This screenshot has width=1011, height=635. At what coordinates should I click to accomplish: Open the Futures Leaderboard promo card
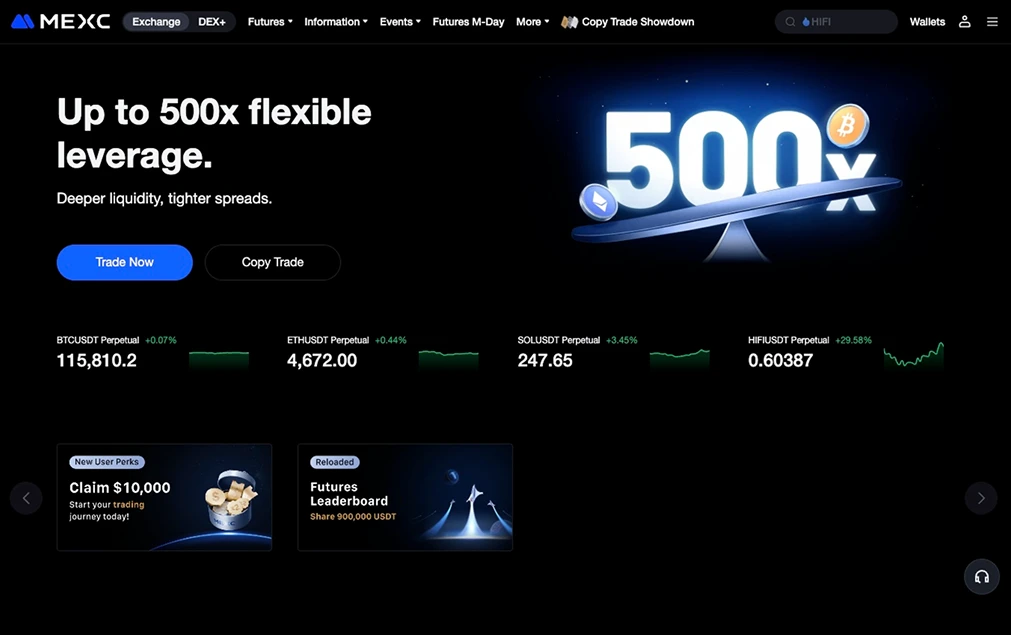click(x=405, y=497)
